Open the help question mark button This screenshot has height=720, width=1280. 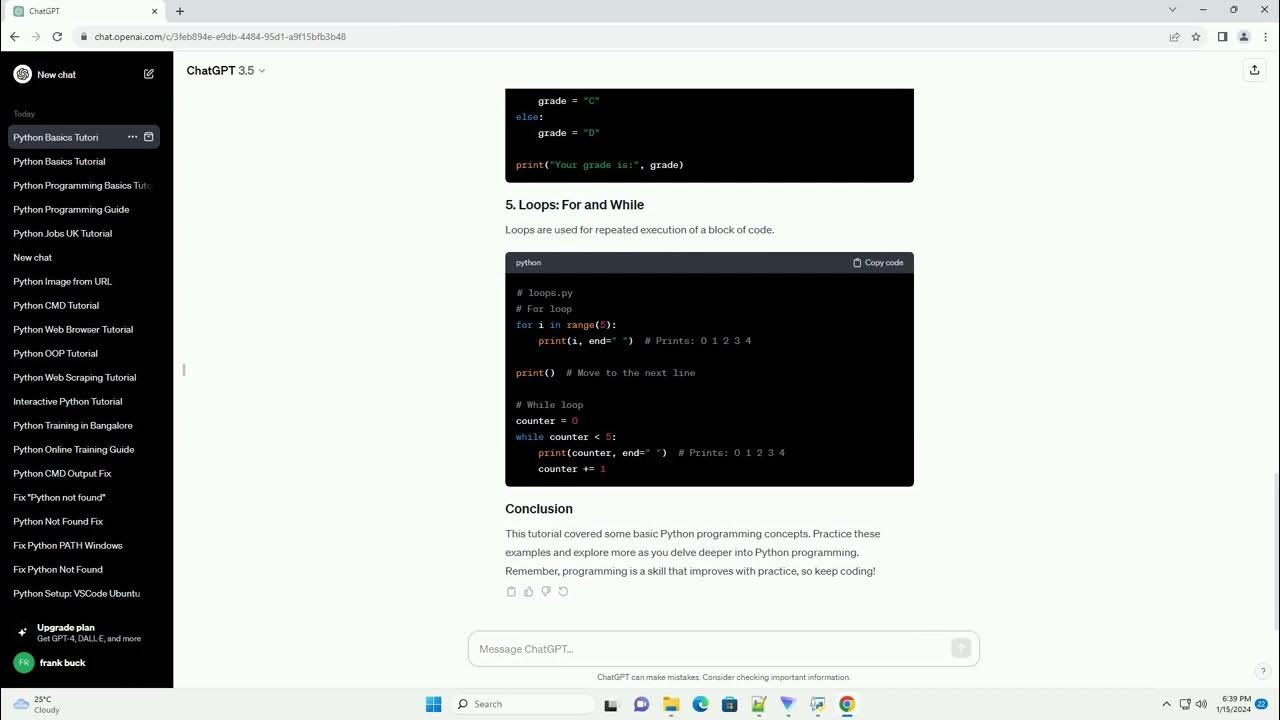tap(1263, 671)
